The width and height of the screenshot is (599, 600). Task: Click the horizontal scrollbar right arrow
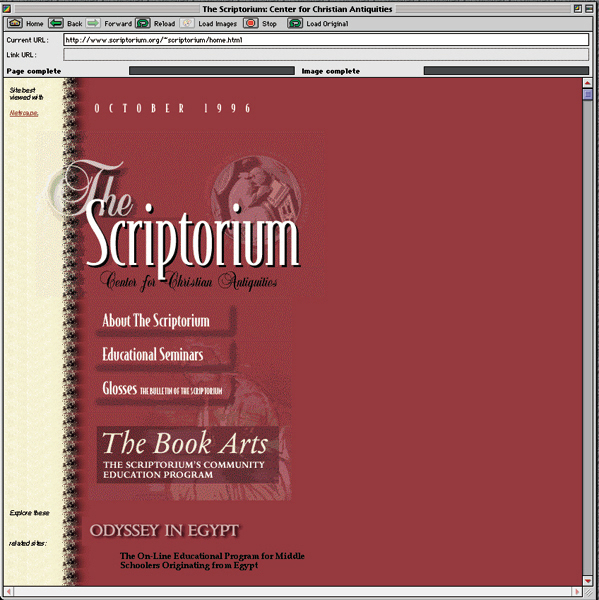pyautogui.click(x=577, y=592)
